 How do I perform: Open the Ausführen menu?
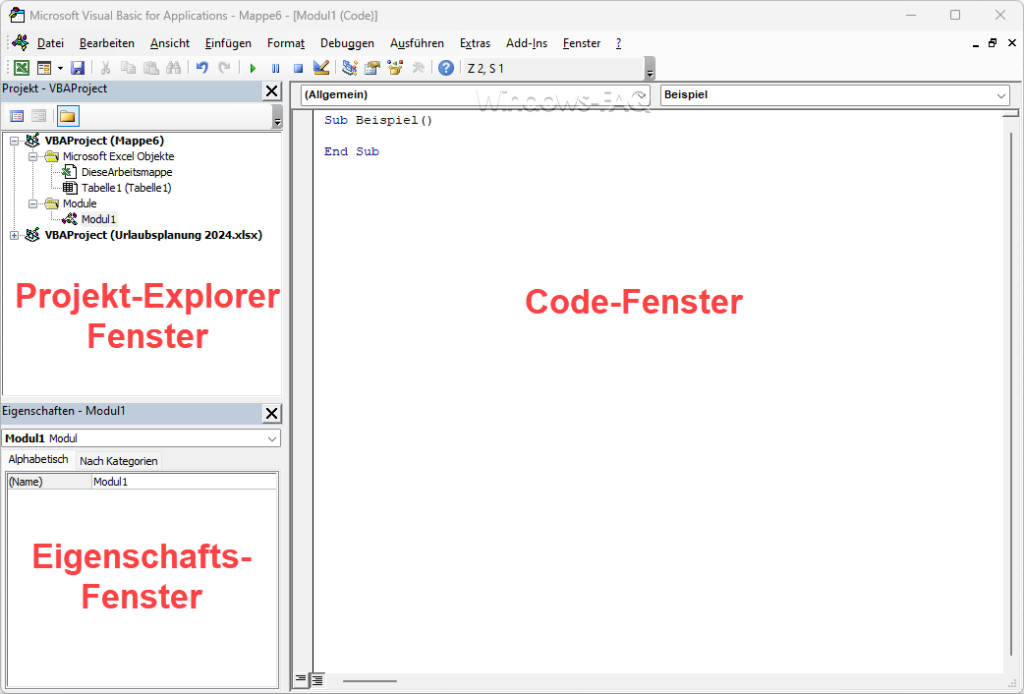coord(417,43)
